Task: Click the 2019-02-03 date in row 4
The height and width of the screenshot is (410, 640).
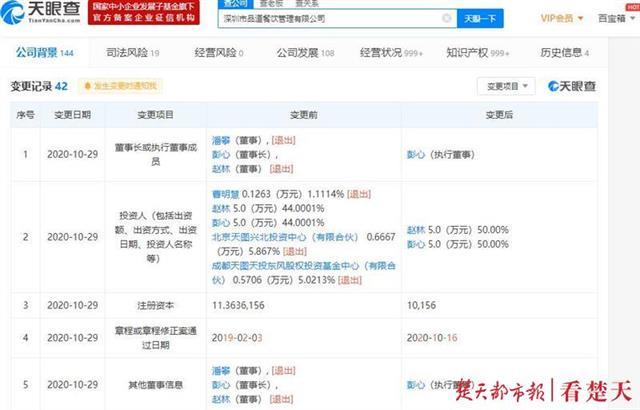Action: point(237,338)
